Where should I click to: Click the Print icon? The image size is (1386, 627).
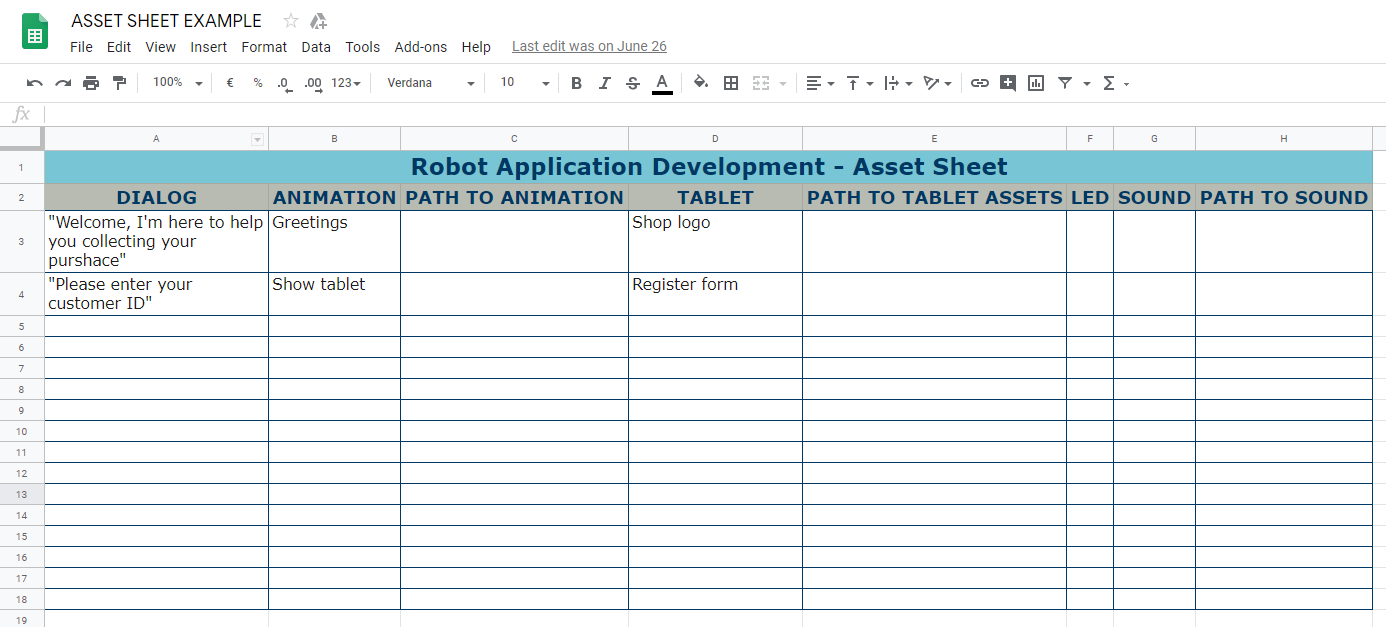pyautogui.click(x=91, y=83)
